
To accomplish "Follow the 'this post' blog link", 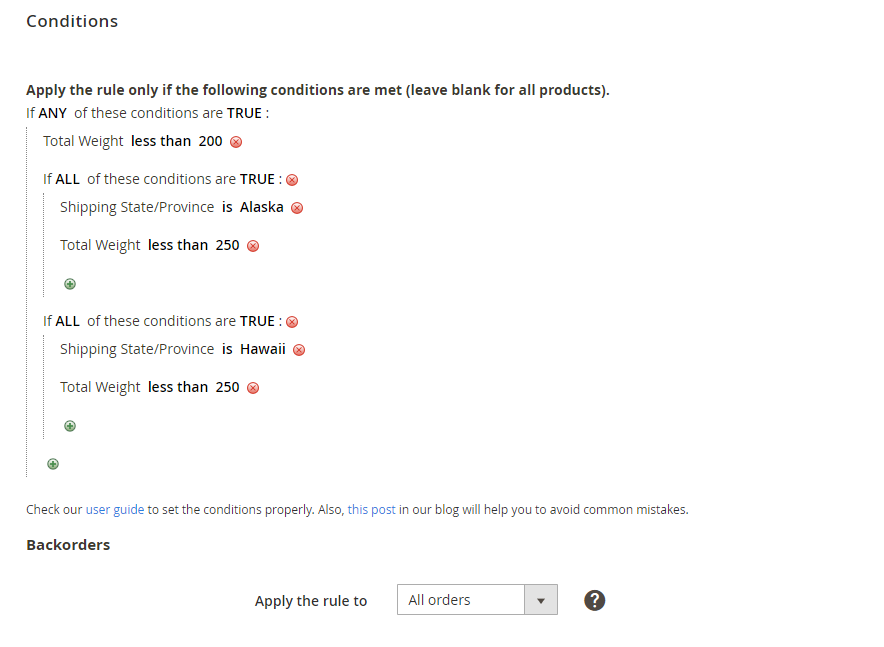I will coord(371,510).
